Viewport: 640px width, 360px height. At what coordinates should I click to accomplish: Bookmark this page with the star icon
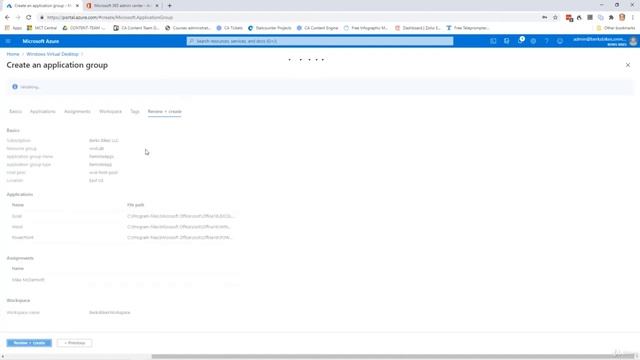555,18
